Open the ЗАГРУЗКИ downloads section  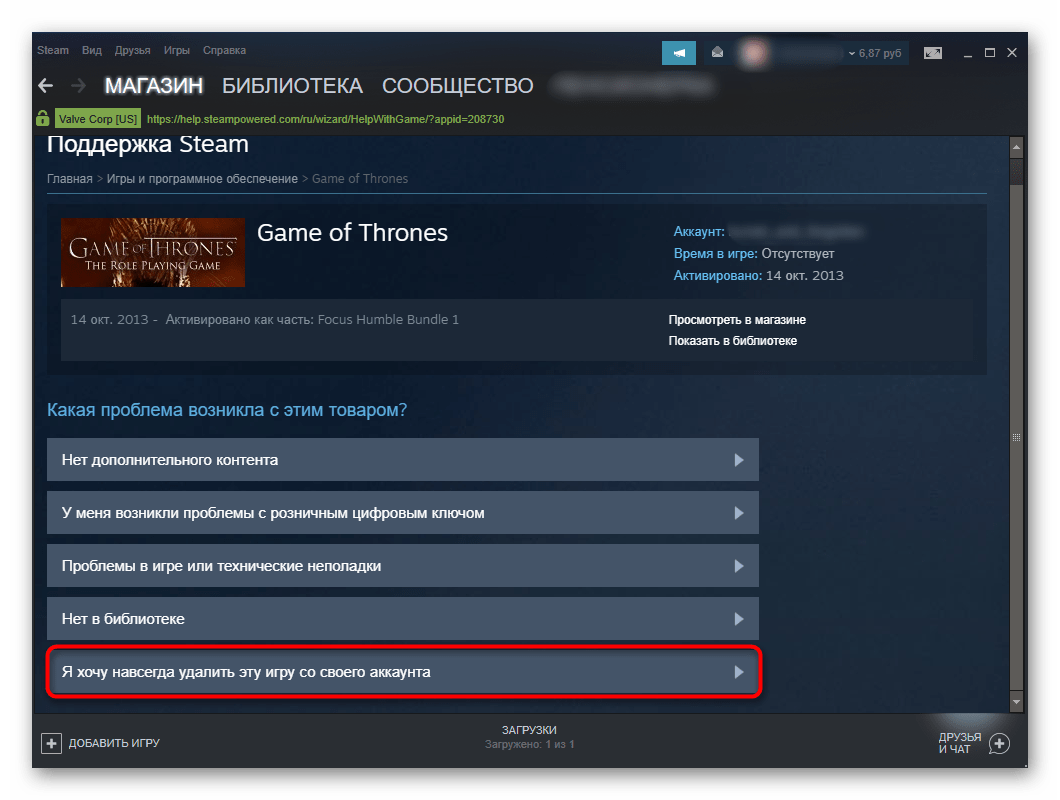pos(529,730)
